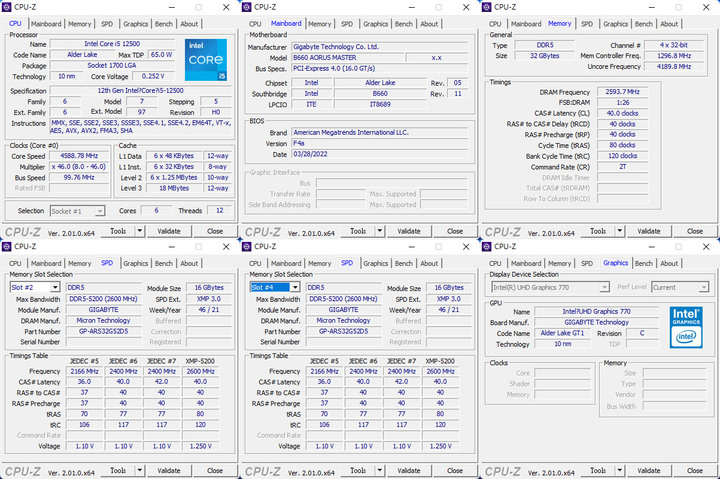The height and width of the screenshot is (479, 720).
Task: Click the CPU-Z title icon in the Mainboard tab window
Action: point(247,7)
